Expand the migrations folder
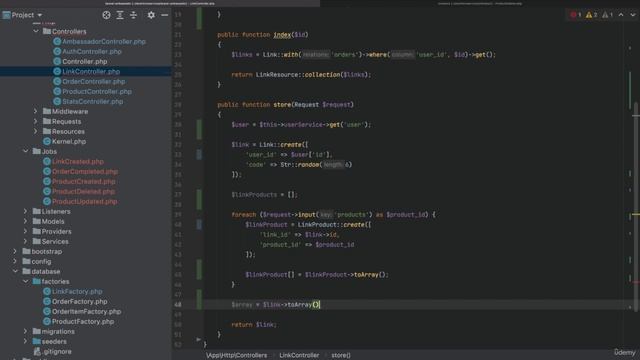Image resolution: width=640 pixels, height=360 pixels. coord(25,331)
